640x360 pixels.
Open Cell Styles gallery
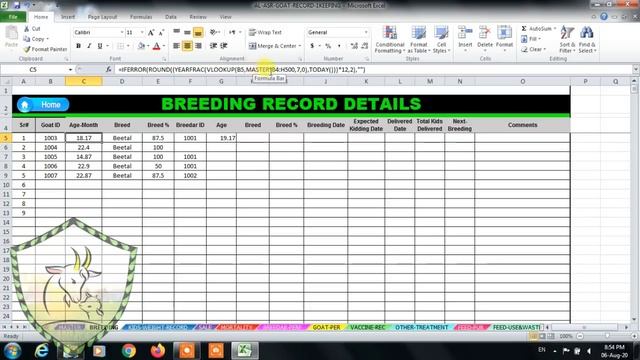point(441,39)
